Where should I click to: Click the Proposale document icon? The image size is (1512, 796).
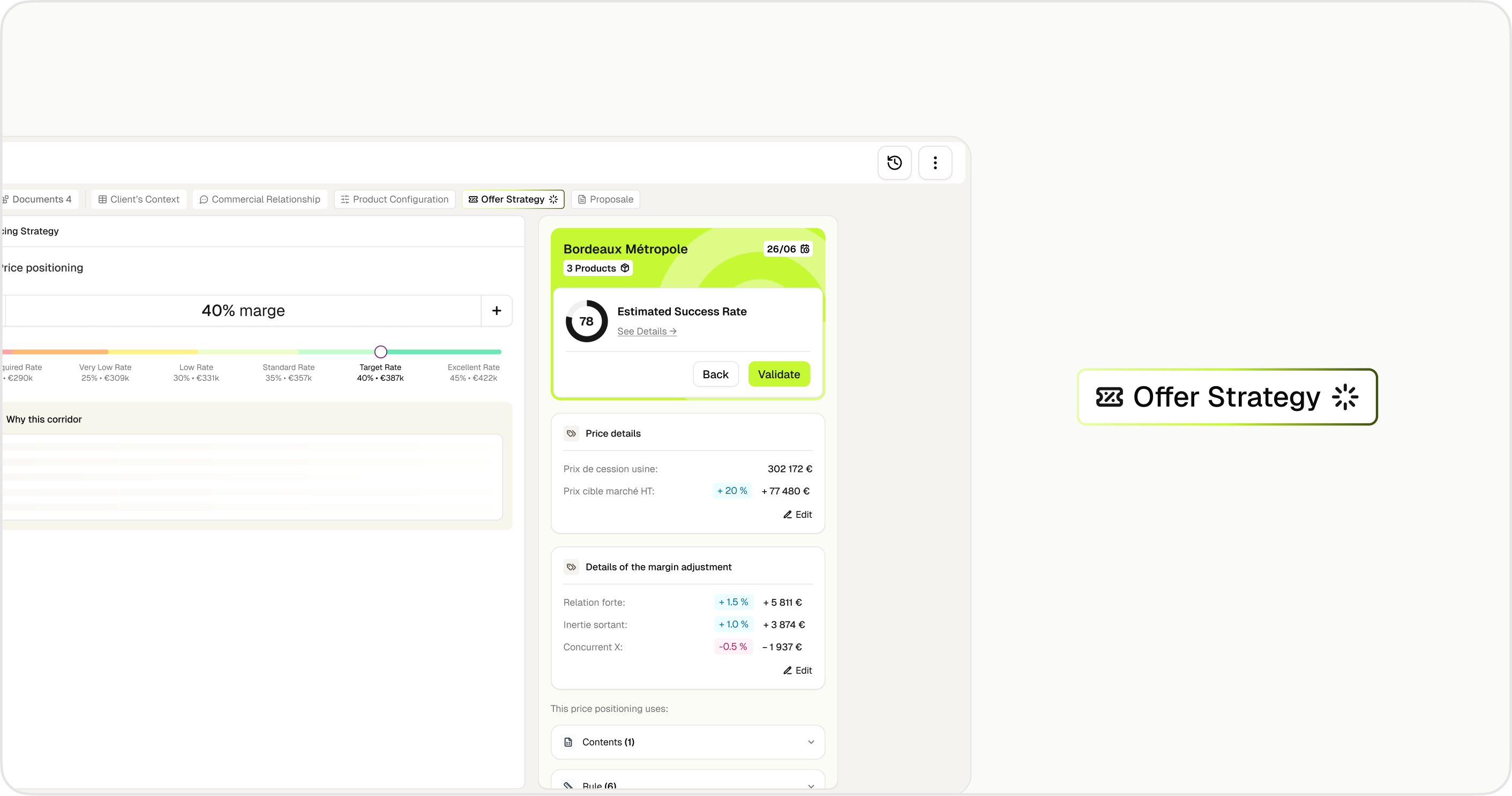pyautogui.click(x=582, y=200)
